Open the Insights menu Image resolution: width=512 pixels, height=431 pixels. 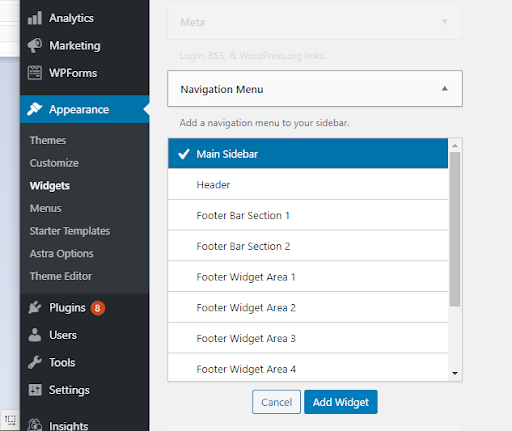[85, 425]
